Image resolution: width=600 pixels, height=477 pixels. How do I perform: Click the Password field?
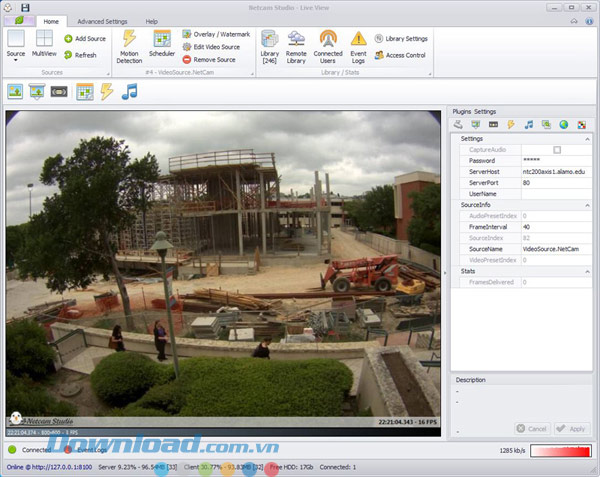click(x=556, y=161)
